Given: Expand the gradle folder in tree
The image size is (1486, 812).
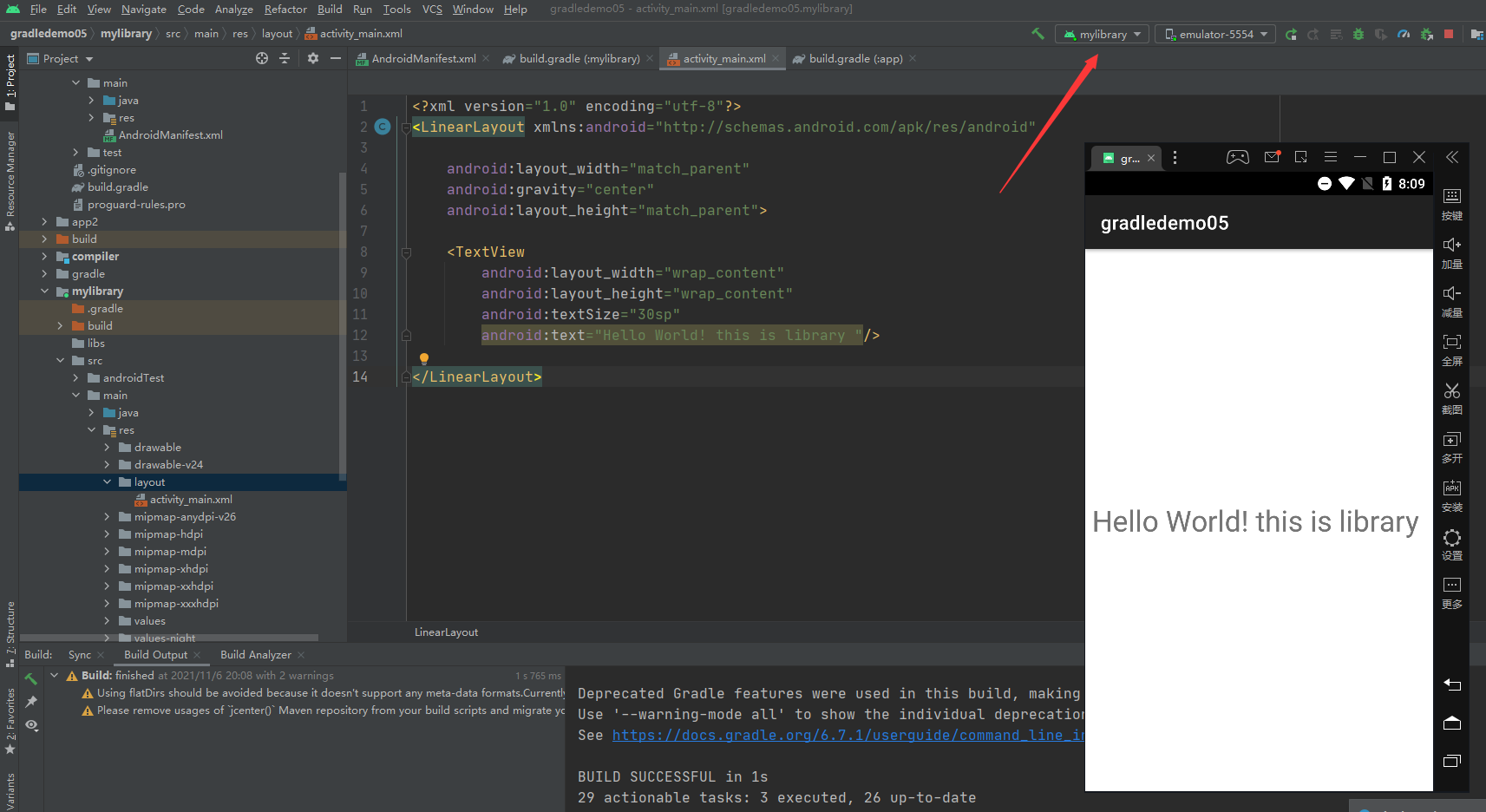Looking at the screenshot, I should pyautogui.click(x=44, y=274).
